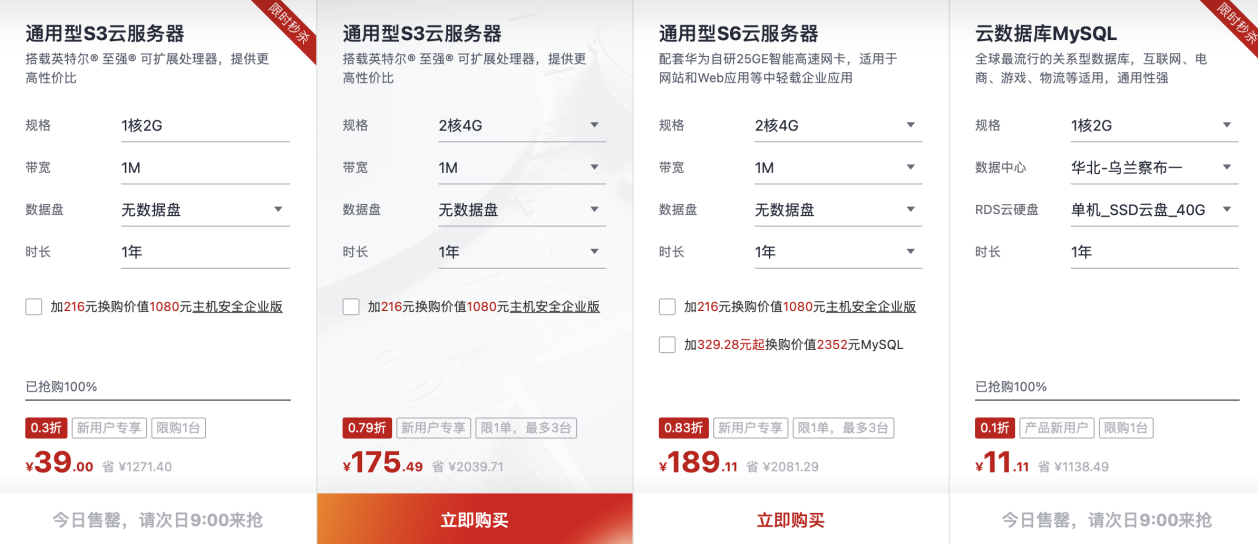Expand the RDS云硬盘 单机_SSD云盘_40G dropdown
1258x544 pixels.
(1154, 210)
